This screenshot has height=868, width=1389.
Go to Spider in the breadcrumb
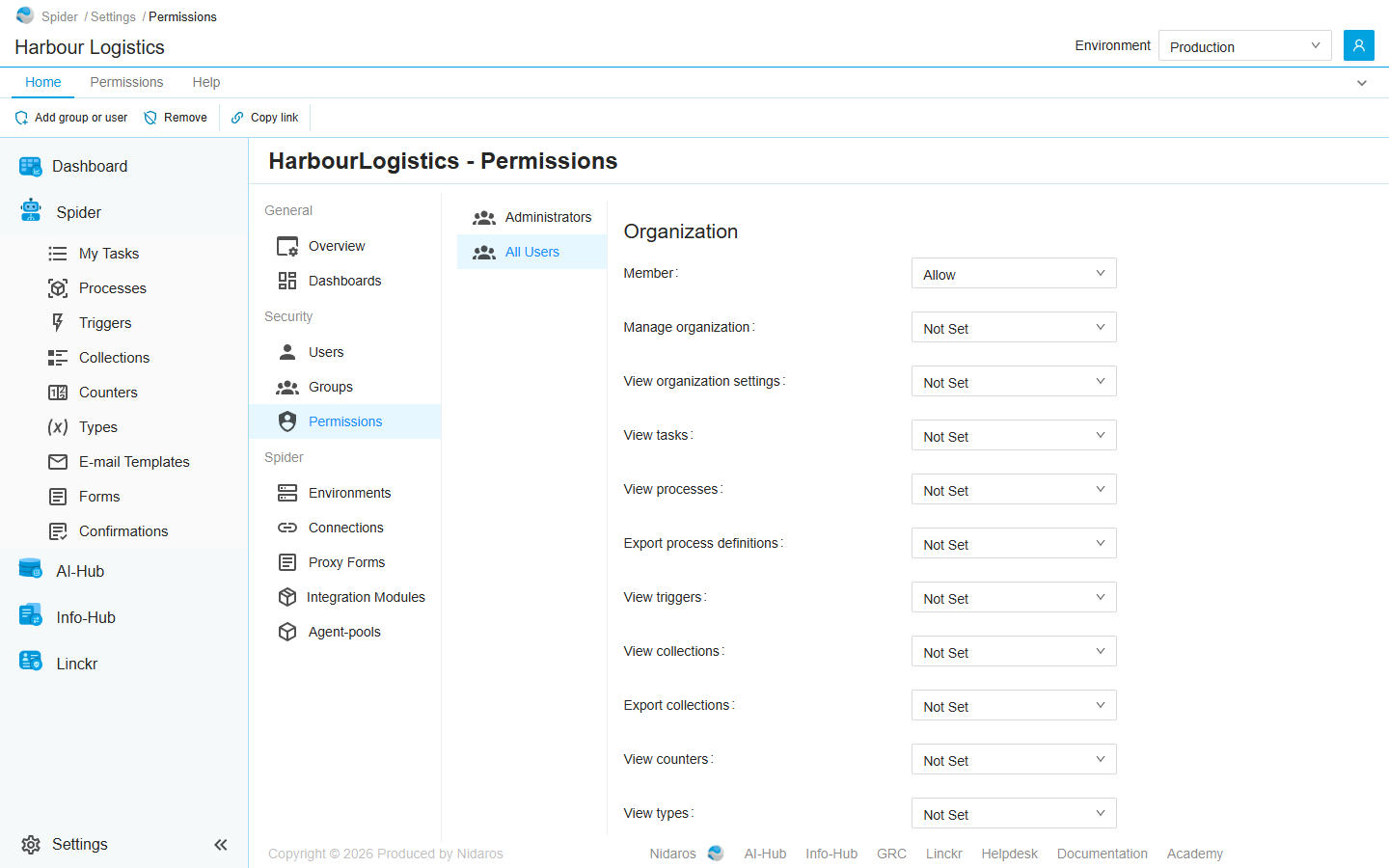click(60, 16)
